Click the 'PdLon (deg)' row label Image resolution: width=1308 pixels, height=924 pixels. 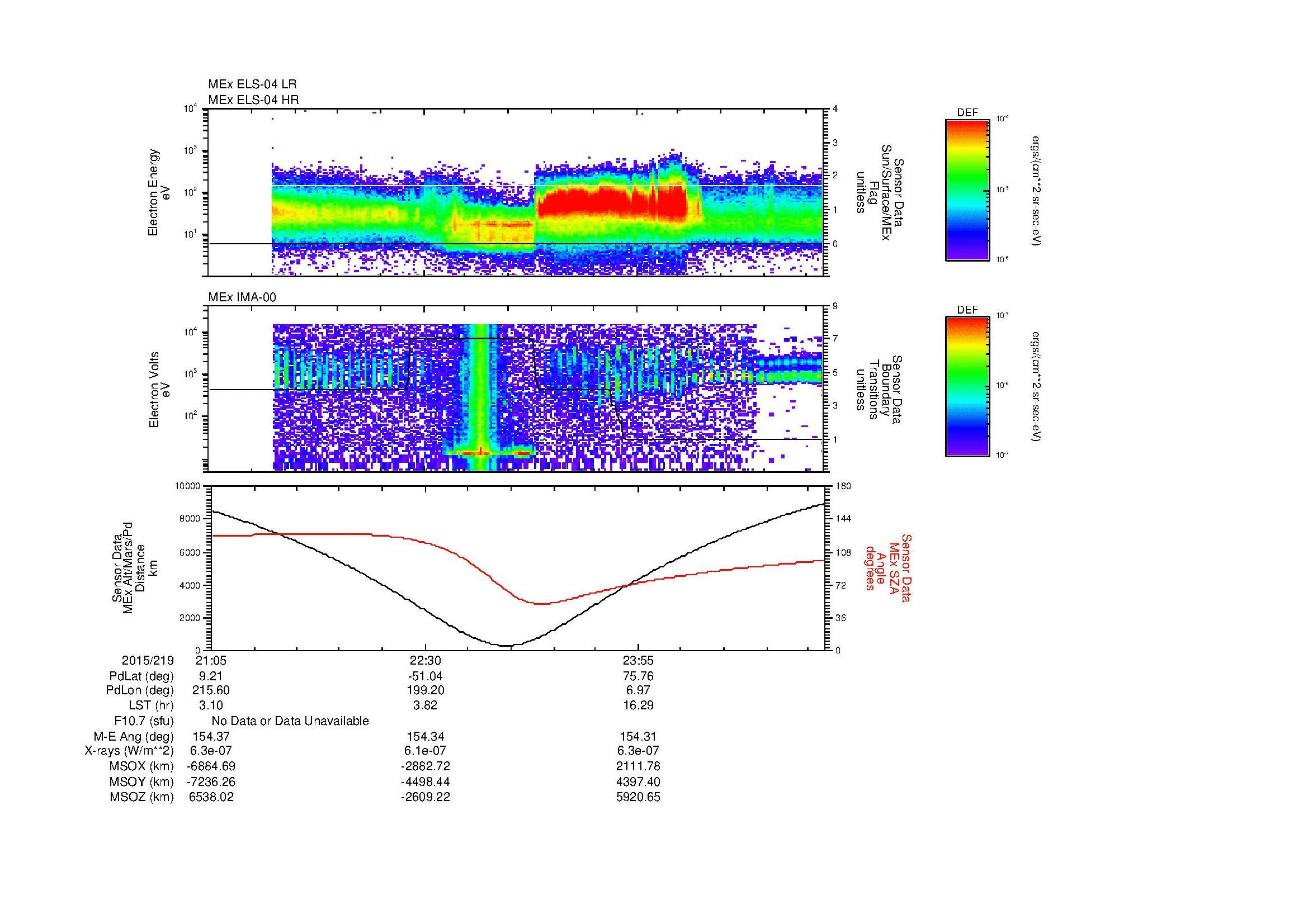(141, 690)
